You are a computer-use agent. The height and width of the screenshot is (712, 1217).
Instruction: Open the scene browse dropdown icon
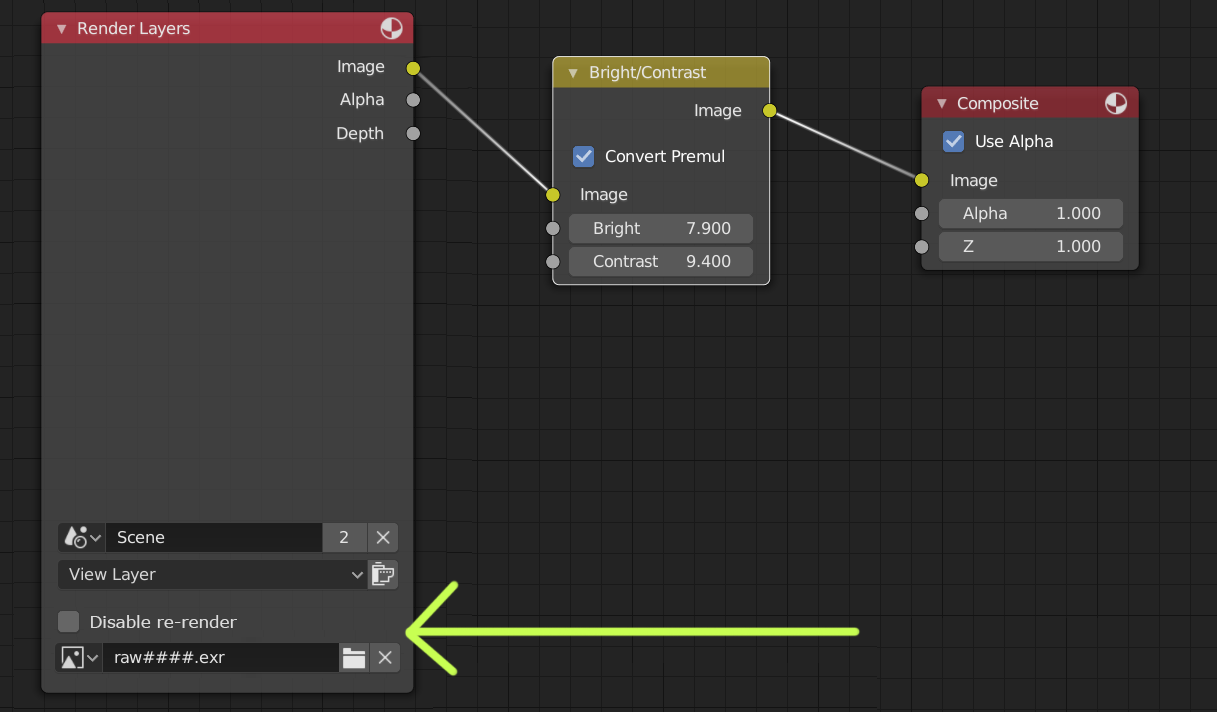pyautogui.click(x=82, y=537)
